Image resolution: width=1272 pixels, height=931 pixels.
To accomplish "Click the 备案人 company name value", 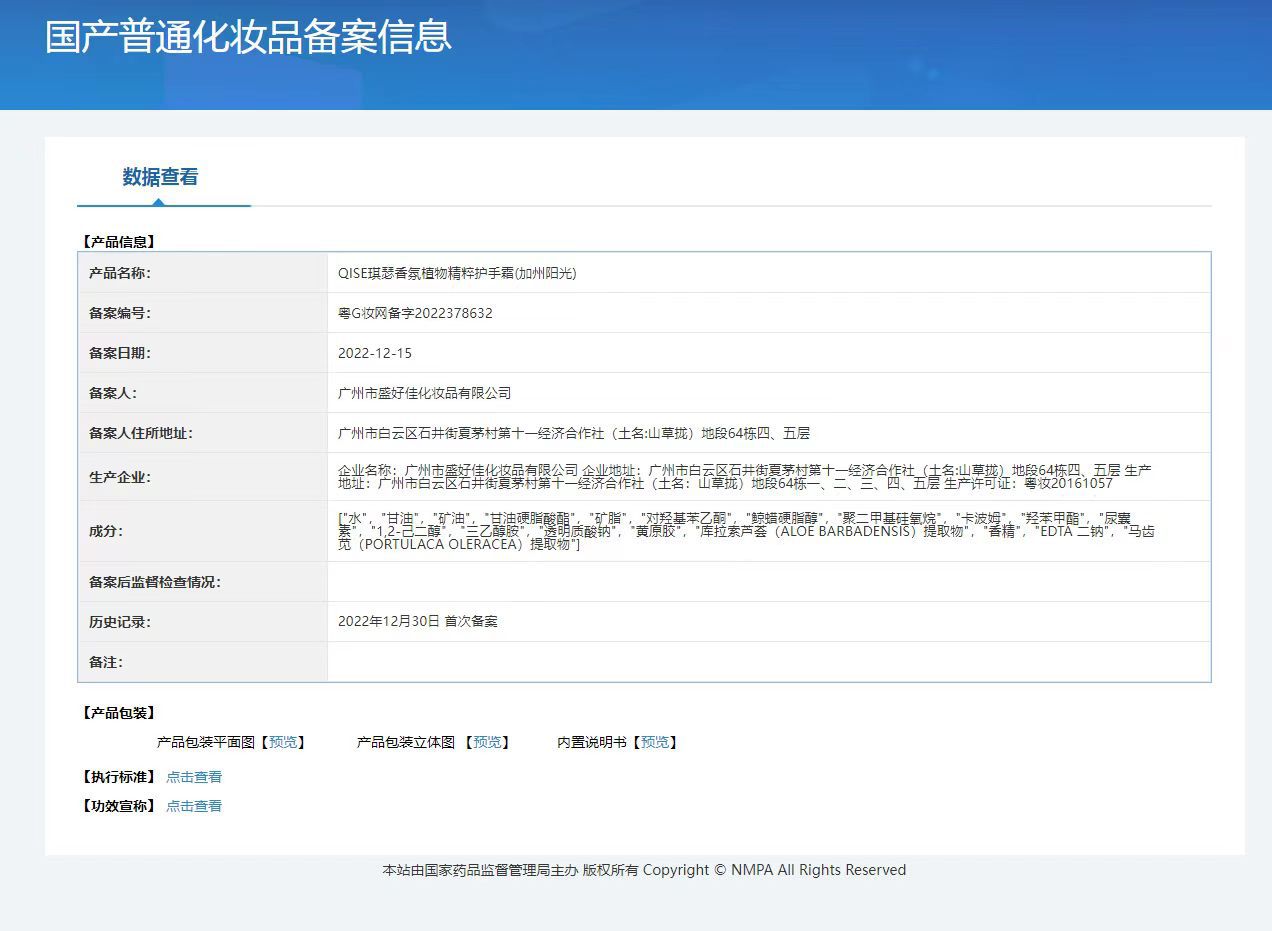I will click(x=424, y=393).
